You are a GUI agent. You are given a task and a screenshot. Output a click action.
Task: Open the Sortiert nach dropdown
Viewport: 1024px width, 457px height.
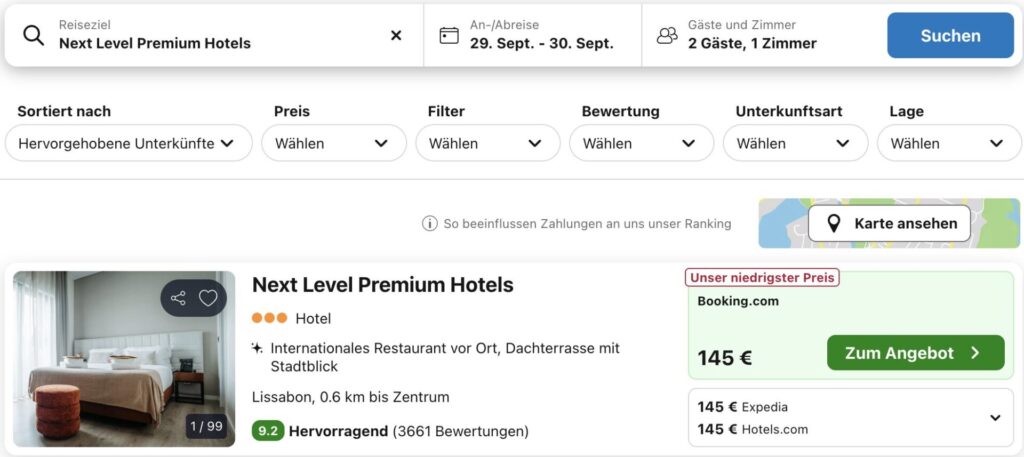pos(129,143)
